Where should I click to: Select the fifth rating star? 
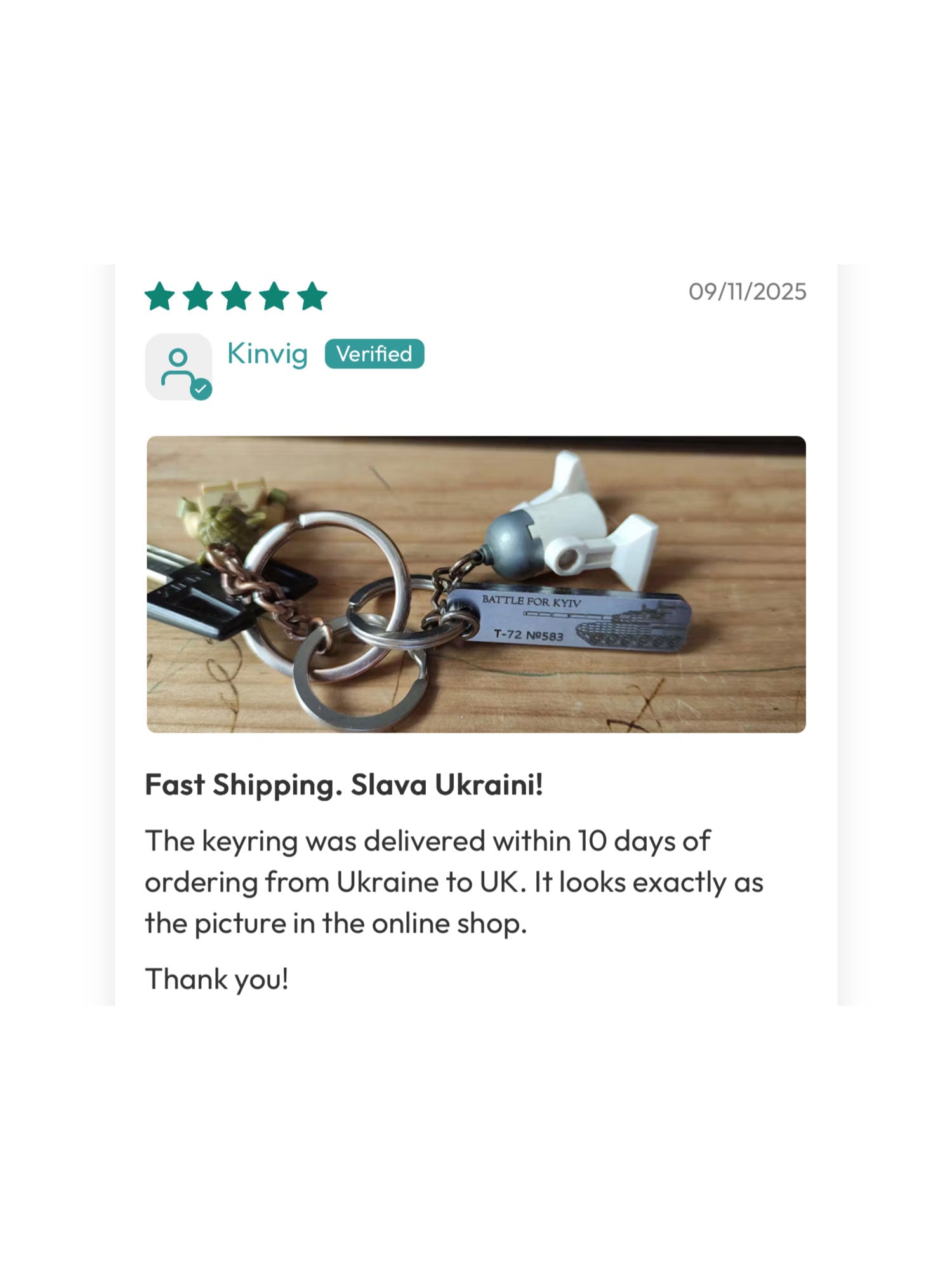312,297
